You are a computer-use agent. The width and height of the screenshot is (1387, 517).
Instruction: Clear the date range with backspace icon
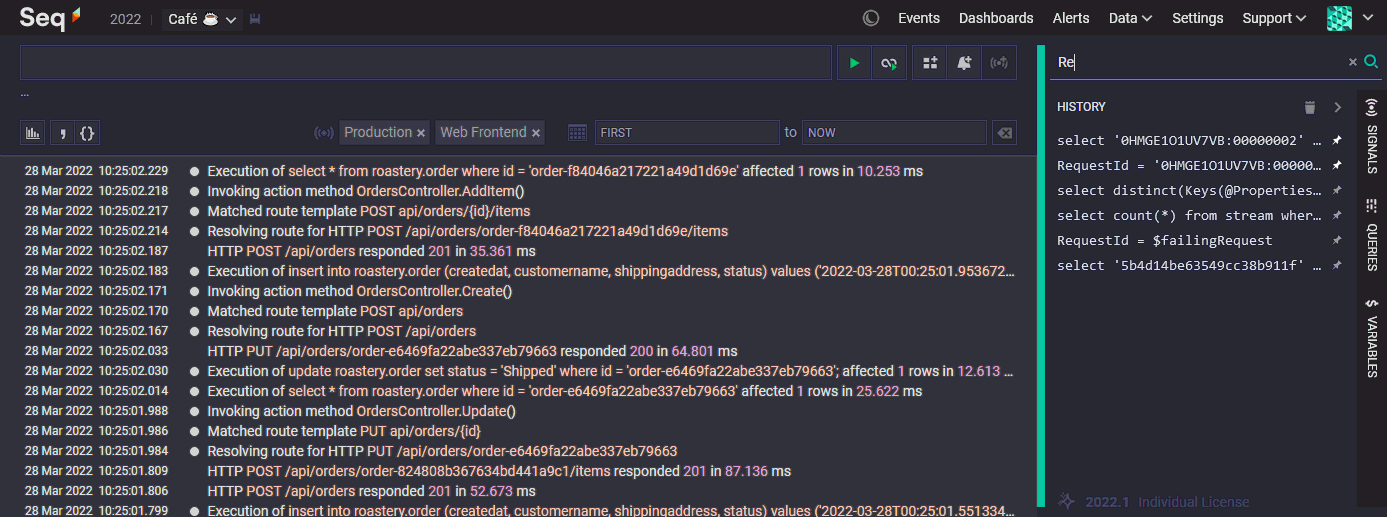(1004, 132)
